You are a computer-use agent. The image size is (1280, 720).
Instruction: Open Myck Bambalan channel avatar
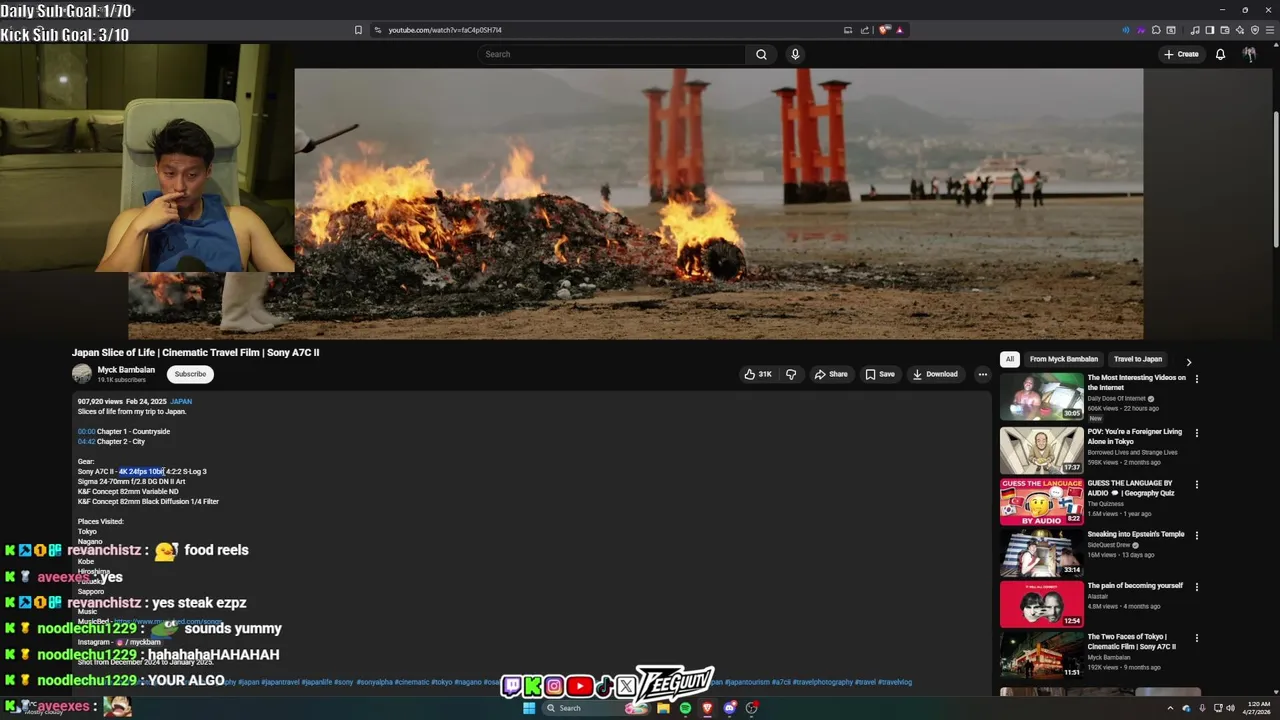(x=82, y=374)
